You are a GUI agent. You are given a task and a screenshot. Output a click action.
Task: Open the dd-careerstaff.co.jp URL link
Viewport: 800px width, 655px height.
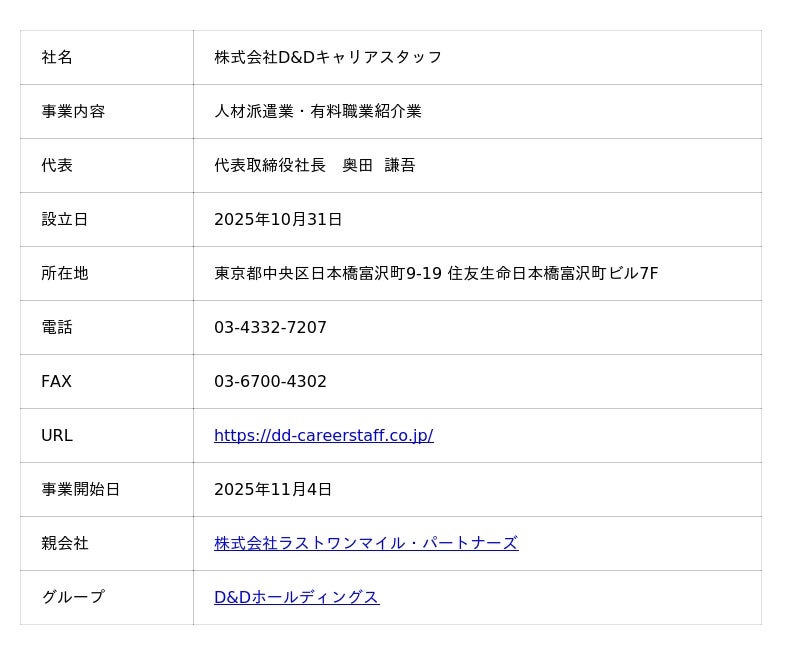click(323, 436)
